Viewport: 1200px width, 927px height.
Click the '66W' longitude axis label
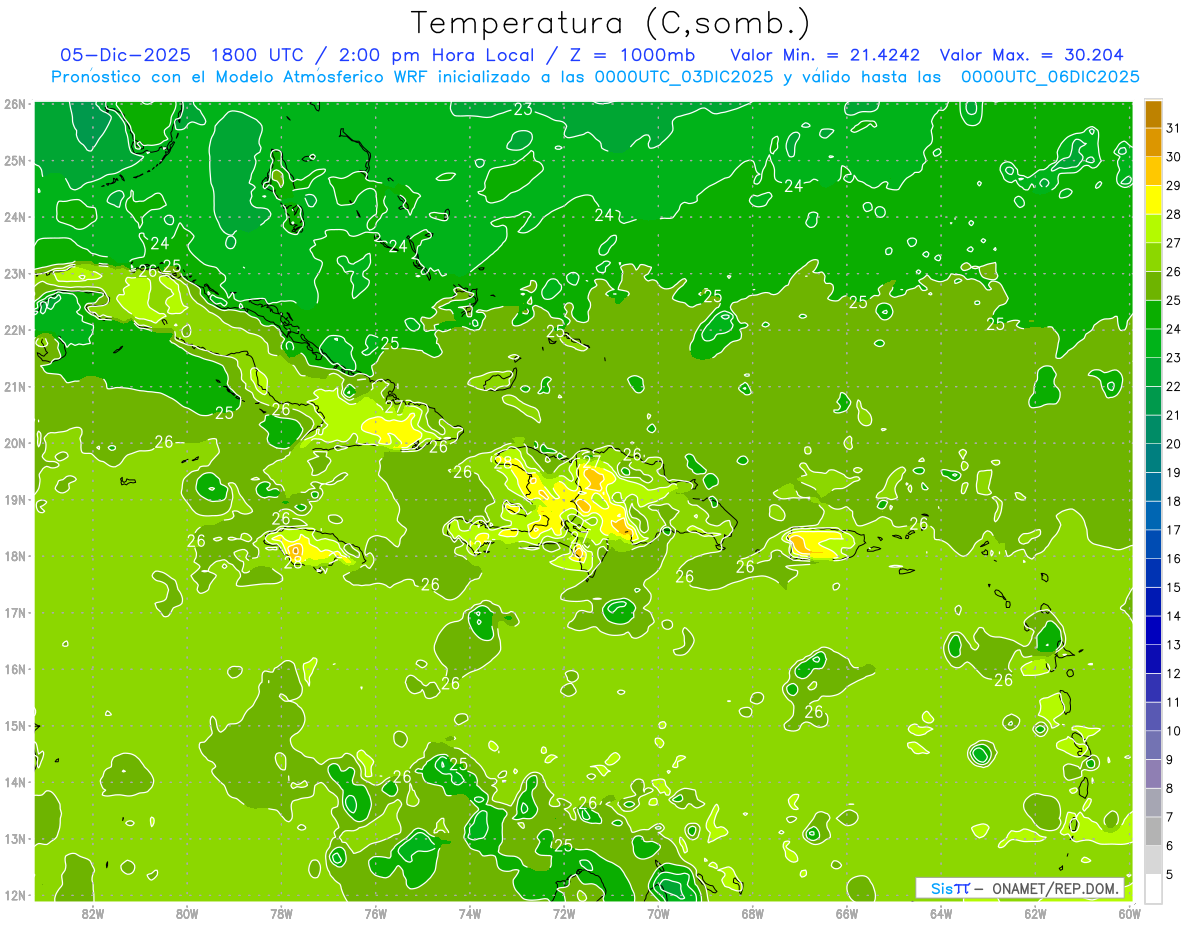pyautogui.click(x=847, y=912)
